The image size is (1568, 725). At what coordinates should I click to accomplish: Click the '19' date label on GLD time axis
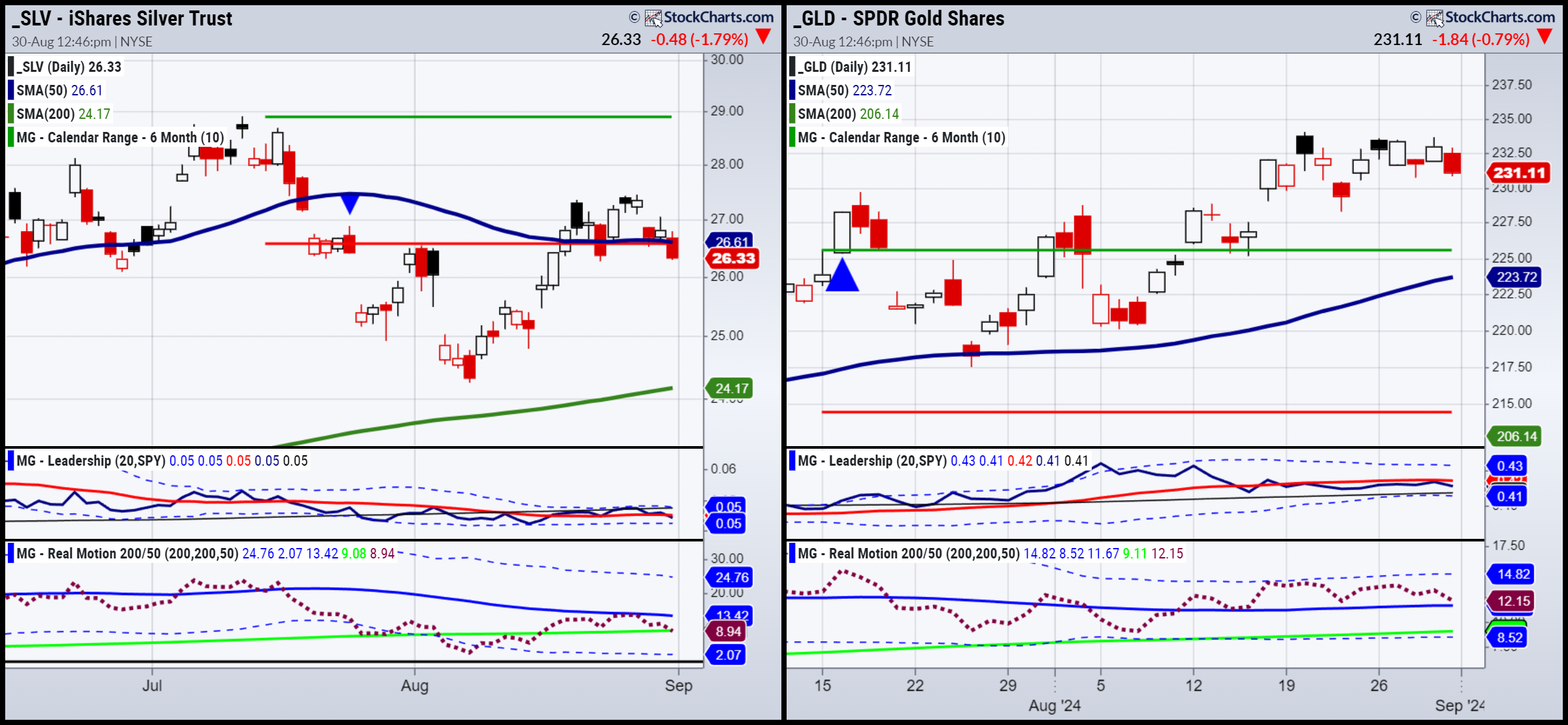[x=1286, y=686]
